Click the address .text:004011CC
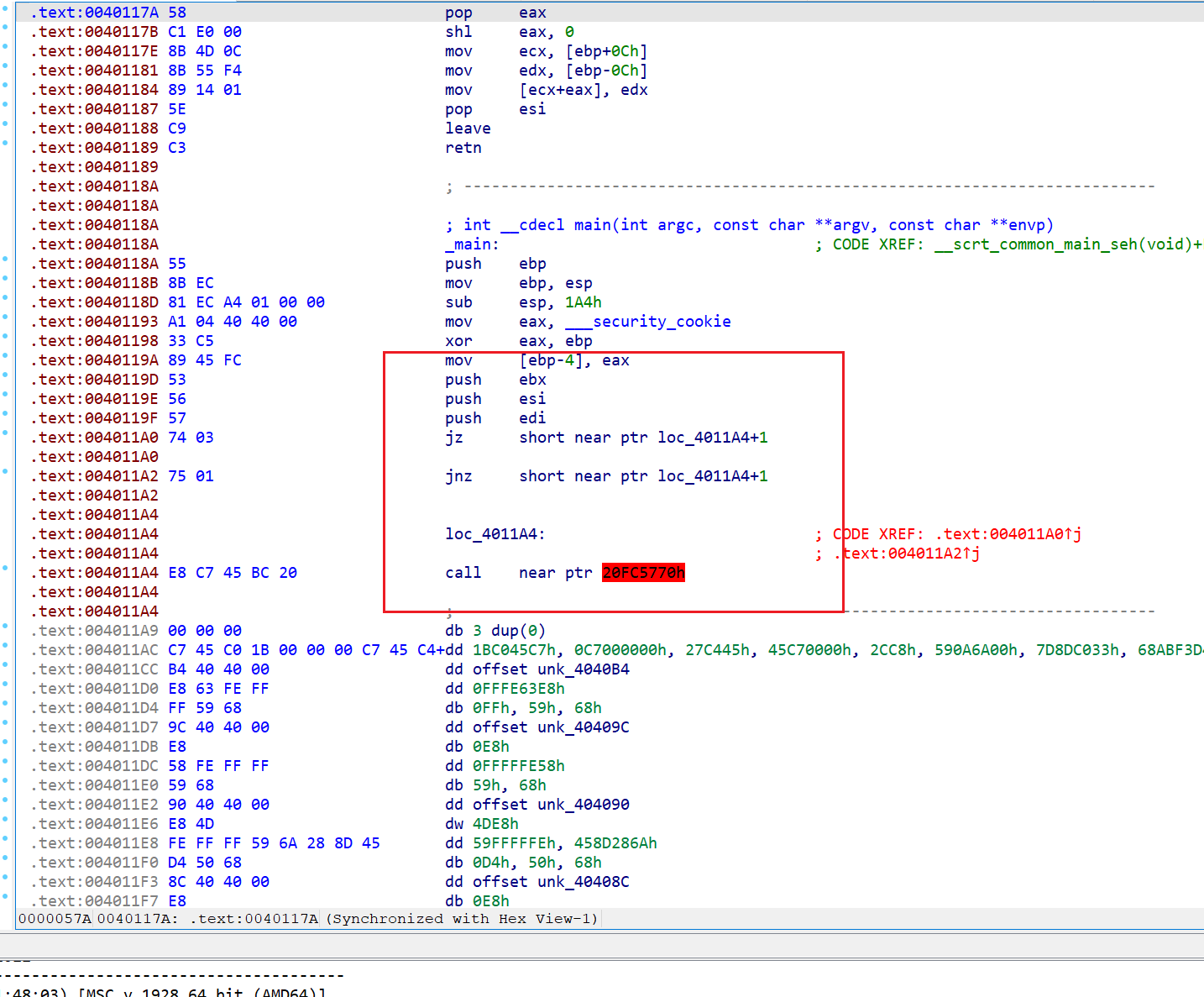The height and width of the screenshot is (997, 1204). (94, 669)
